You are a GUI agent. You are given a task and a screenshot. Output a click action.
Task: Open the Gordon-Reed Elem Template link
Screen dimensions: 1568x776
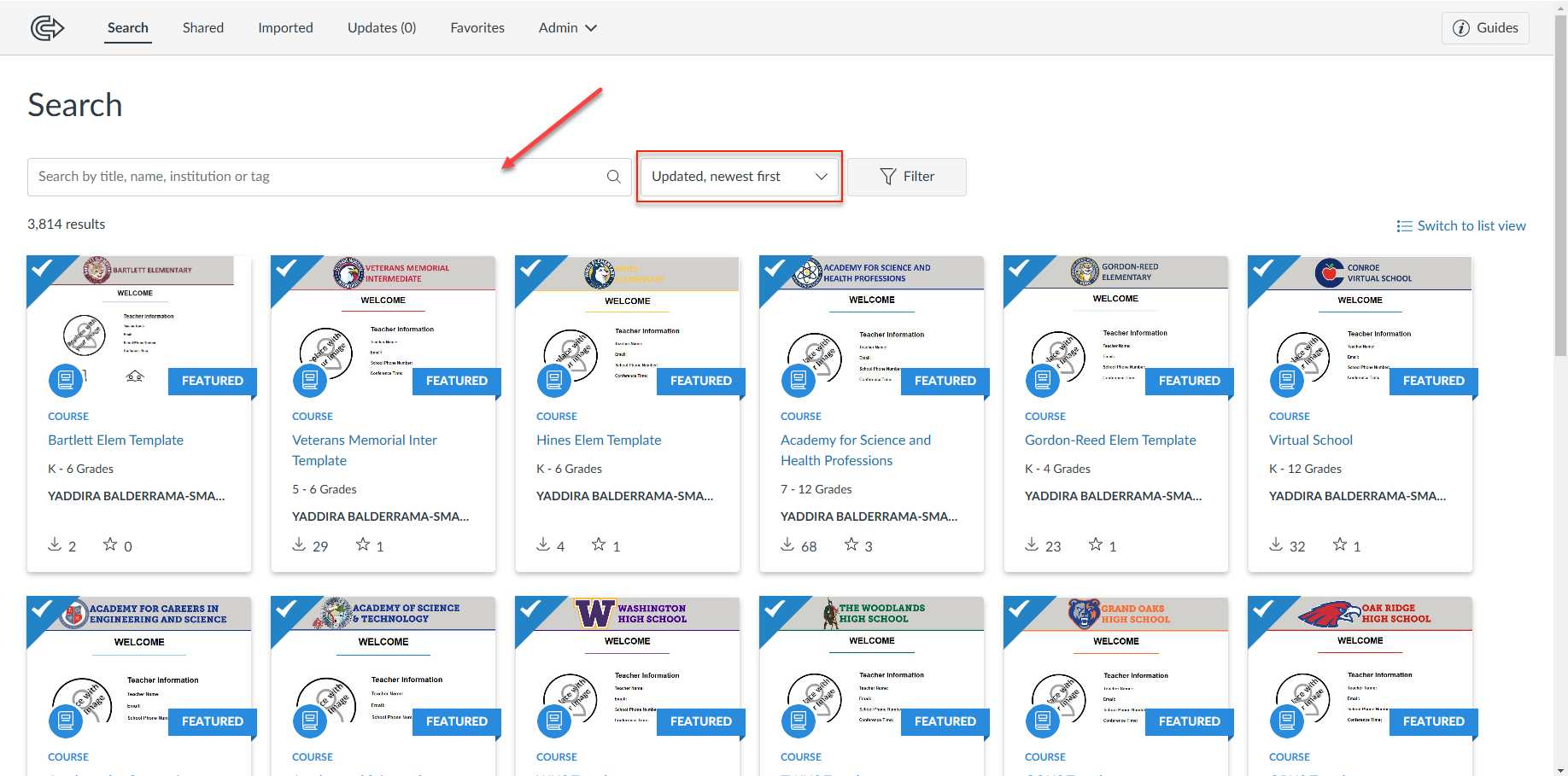(1110, 441)
